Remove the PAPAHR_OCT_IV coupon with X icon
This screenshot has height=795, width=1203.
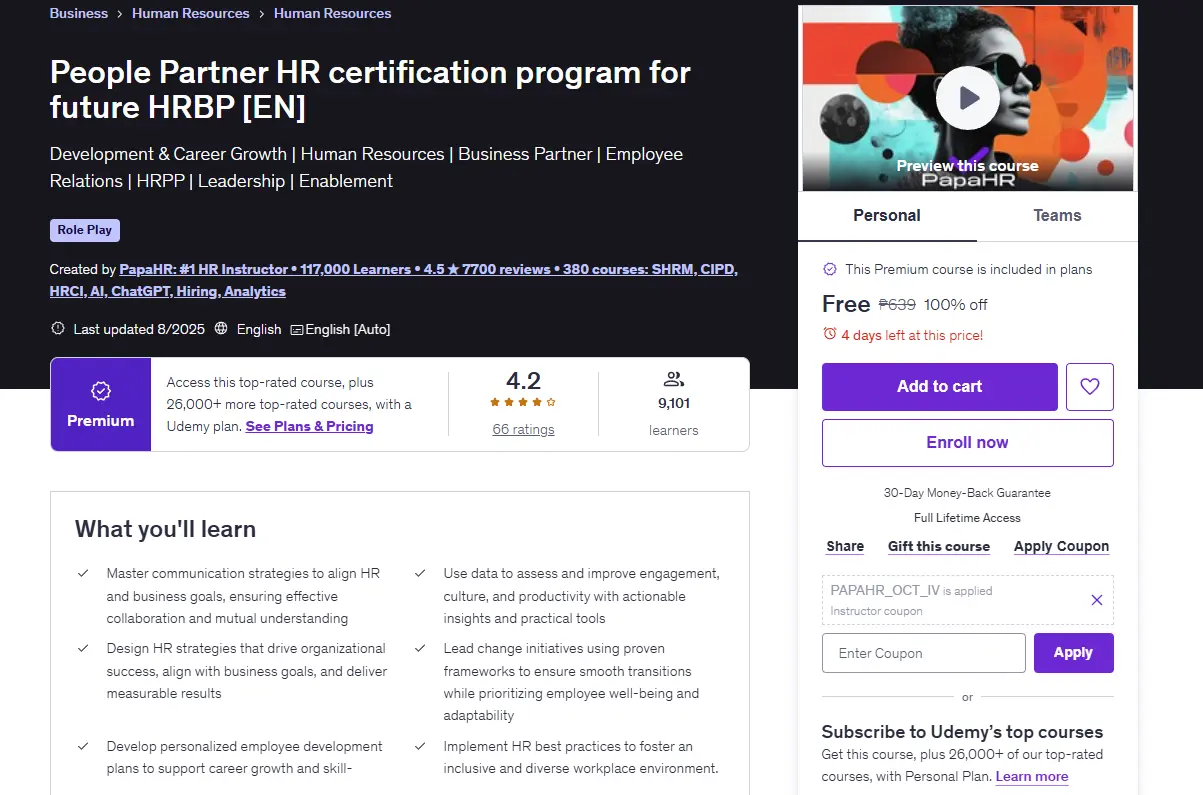click(x=1097, y=600)
